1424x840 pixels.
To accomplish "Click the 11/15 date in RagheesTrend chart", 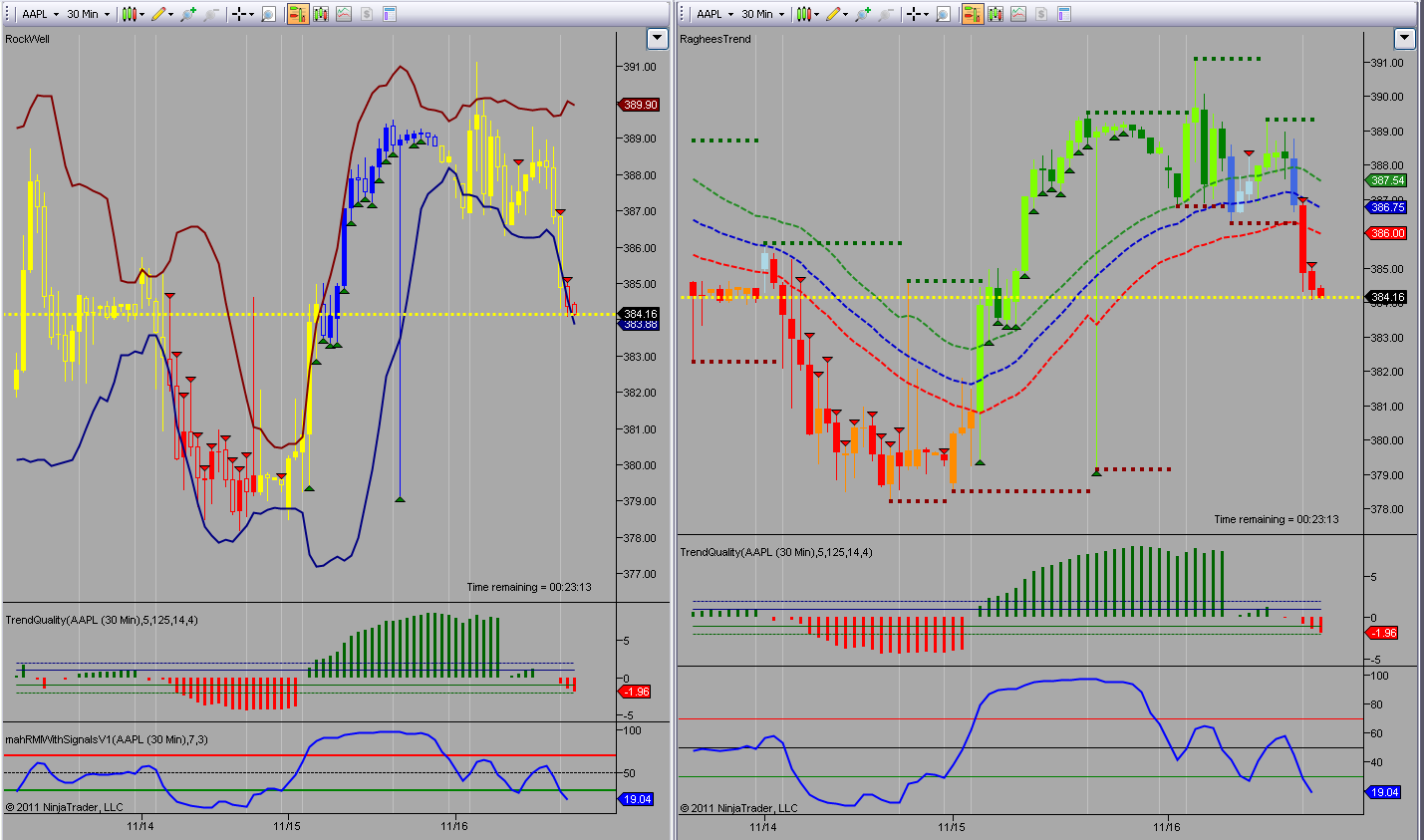I will pyautogui.click(x=952, y=826).
